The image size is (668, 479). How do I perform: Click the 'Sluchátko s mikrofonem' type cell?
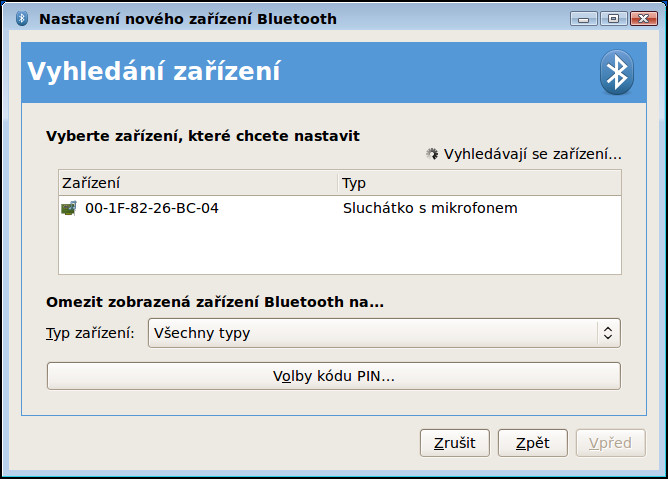point(430,208)
